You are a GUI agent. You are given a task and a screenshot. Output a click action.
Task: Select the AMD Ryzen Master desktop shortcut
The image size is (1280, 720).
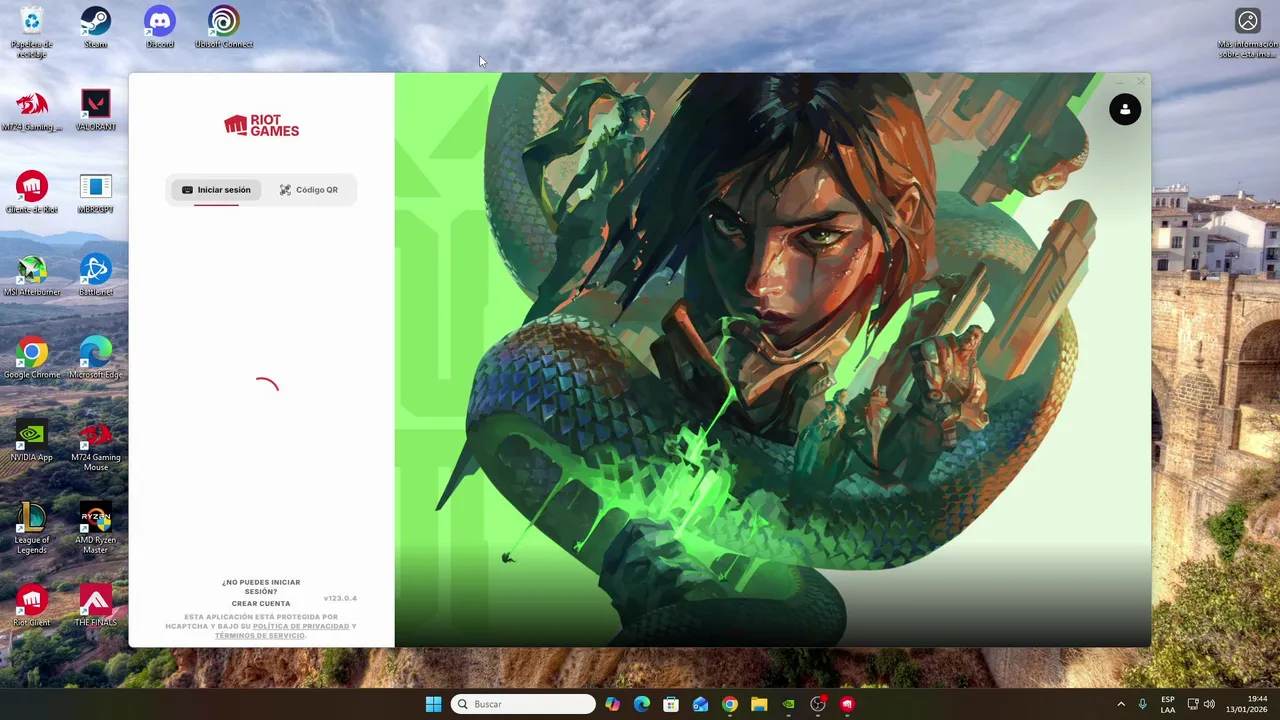95,528
